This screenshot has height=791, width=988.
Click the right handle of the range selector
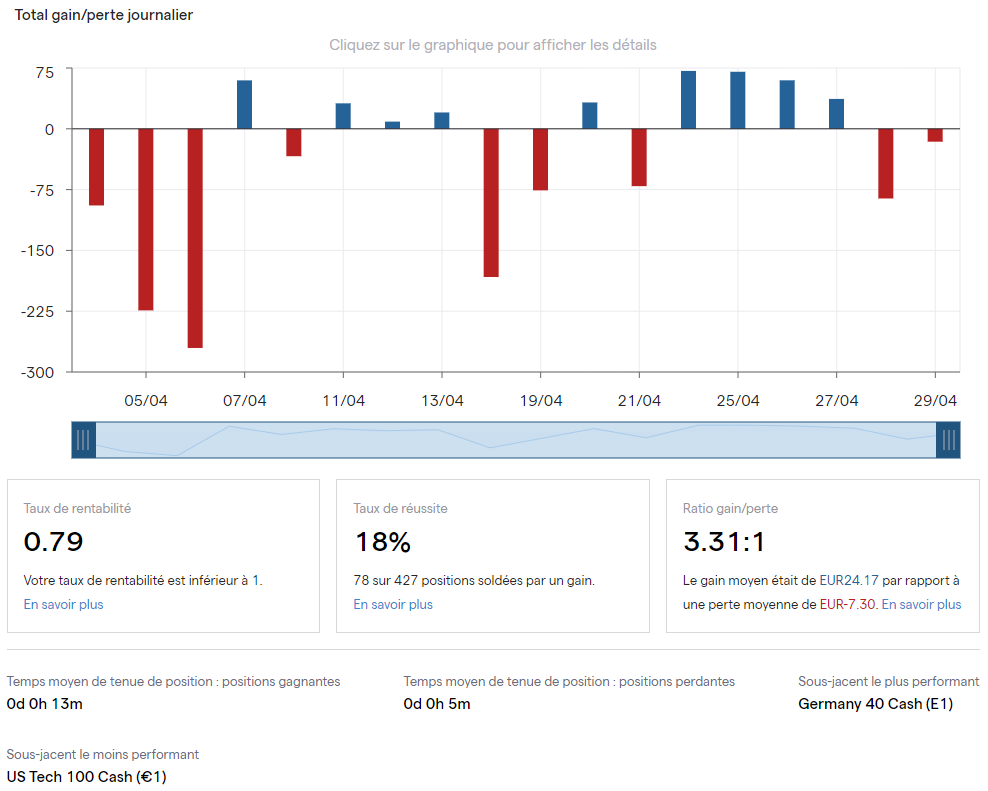point(948,440)
